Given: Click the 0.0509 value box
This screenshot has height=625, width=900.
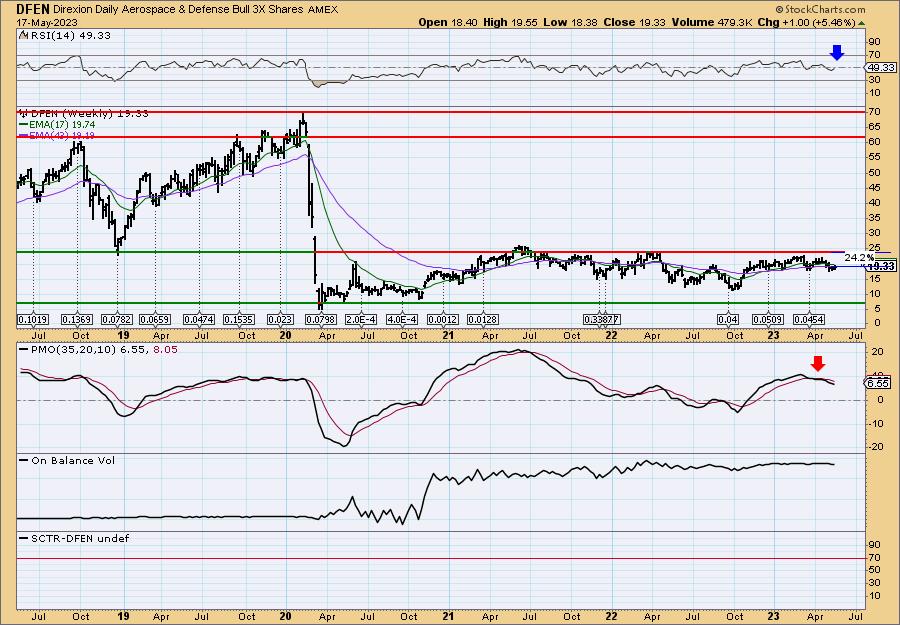Looking at the screenshot, I should (x=769, y=319).
